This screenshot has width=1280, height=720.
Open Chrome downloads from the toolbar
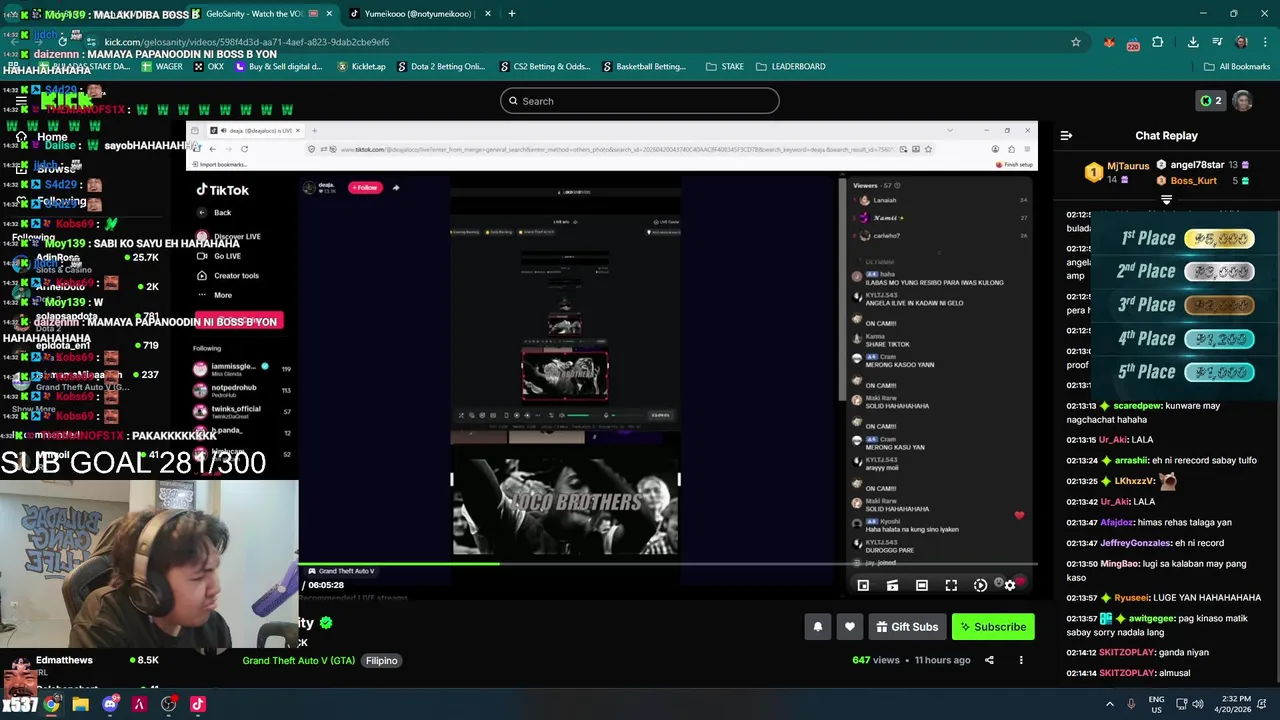[x=1193, y=42]
